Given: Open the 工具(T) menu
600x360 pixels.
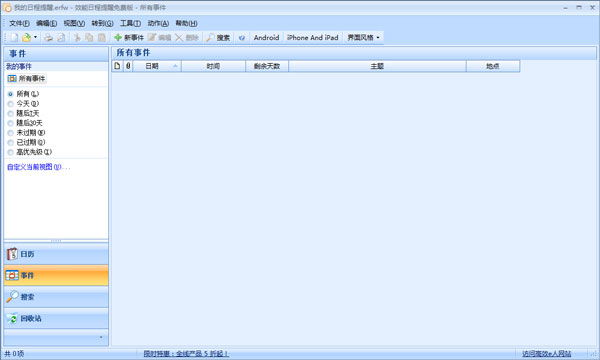Looking at the screenshot, I should click(130, 23).
